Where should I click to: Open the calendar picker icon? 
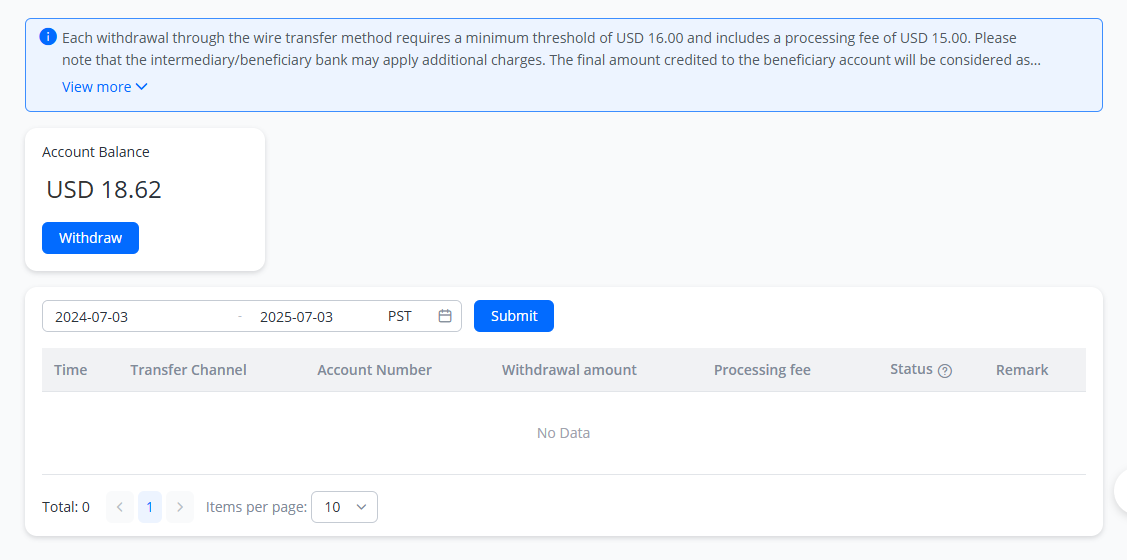[x=445, y=316]
